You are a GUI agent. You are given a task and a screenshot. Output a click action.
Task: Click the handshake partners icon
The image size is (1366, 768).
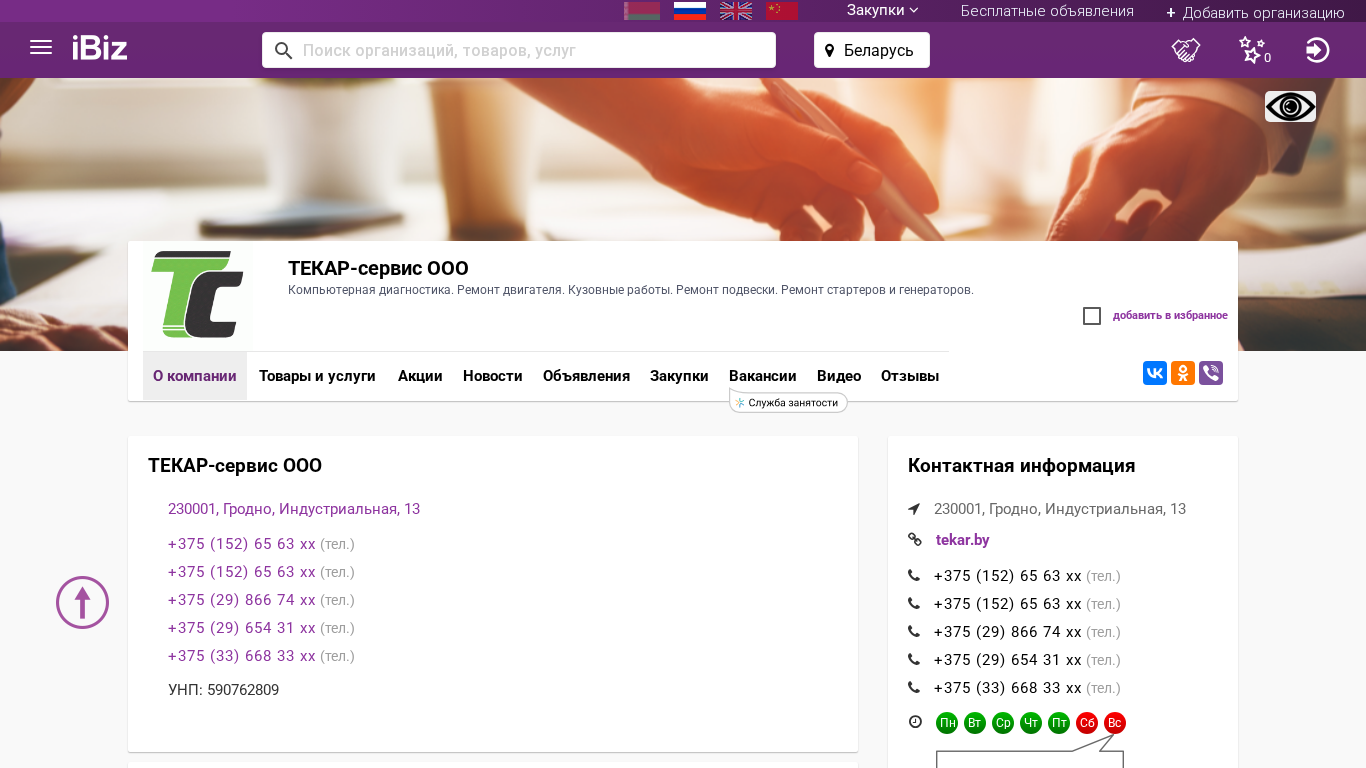tap(1186, 50)
